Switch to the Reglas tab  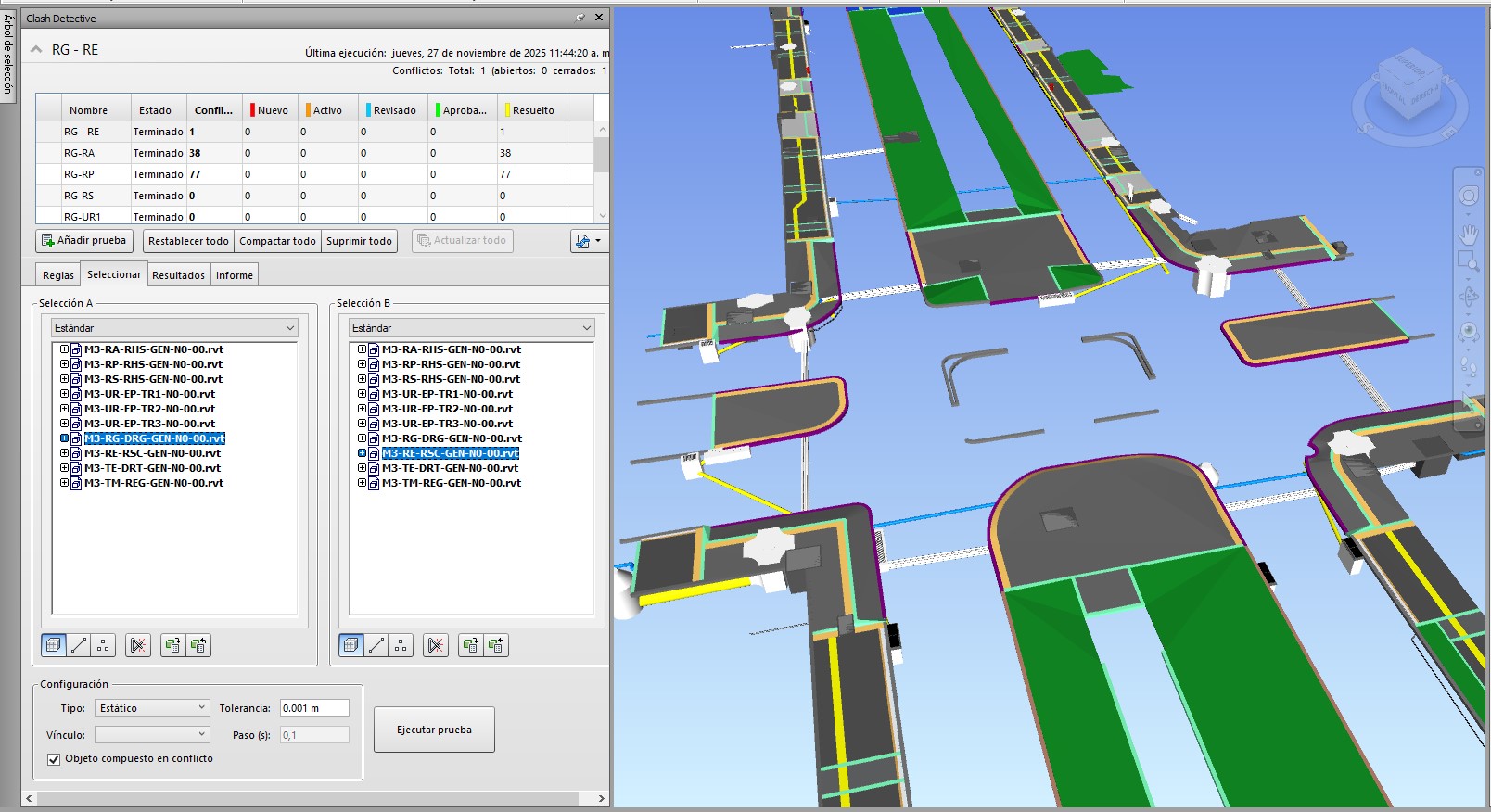58,275
